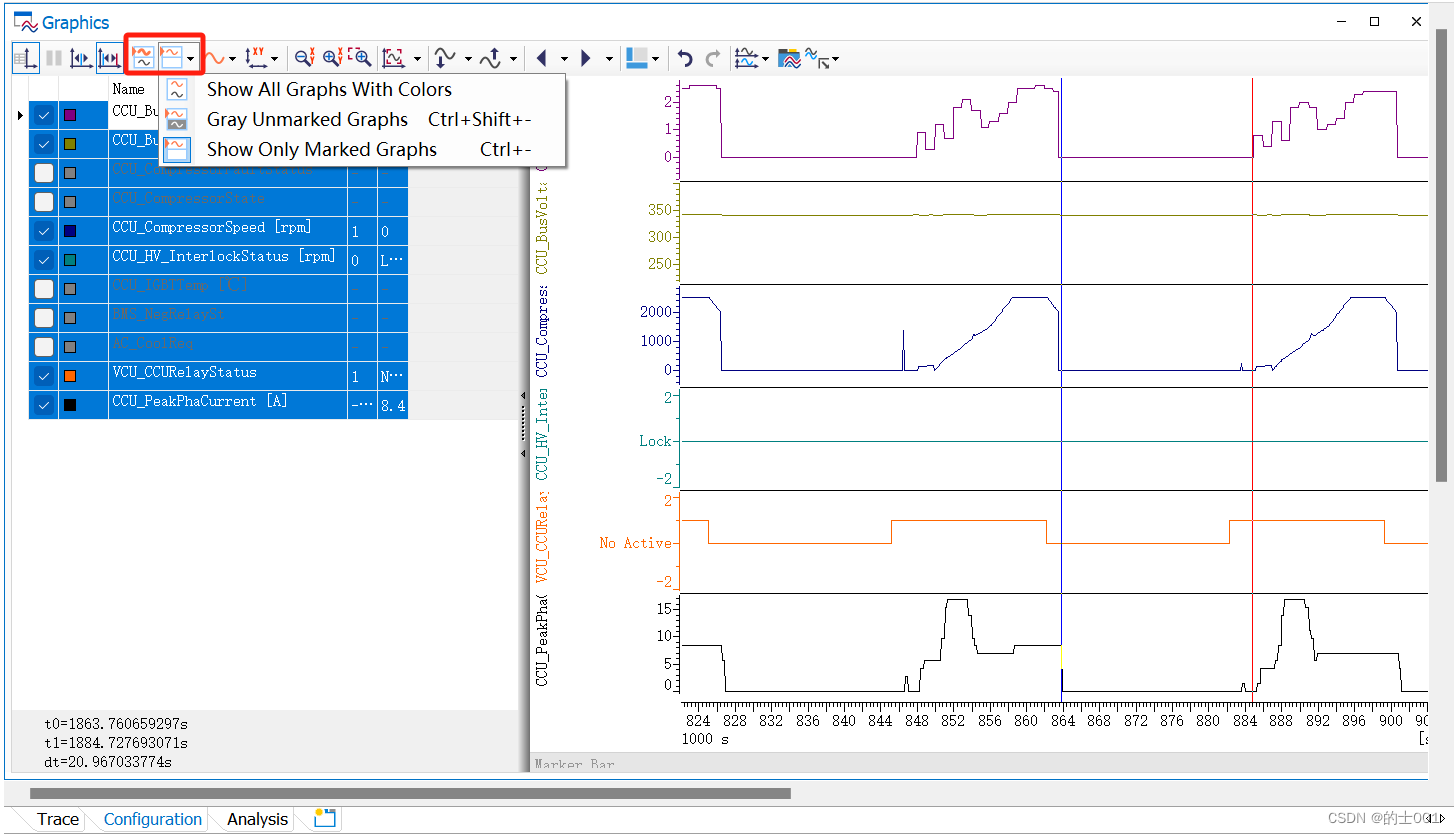
Task: Open the Analysis tab
Action: point(257,819)
